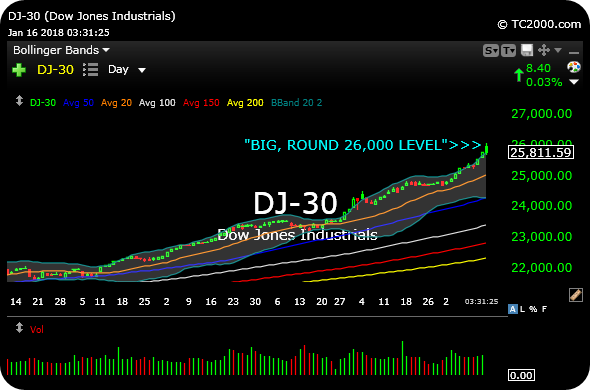Screen dimensions: 590x390
Task: Click the 22,000.00 price axis label
Action: pyautogui.click(x=541, y=267)
